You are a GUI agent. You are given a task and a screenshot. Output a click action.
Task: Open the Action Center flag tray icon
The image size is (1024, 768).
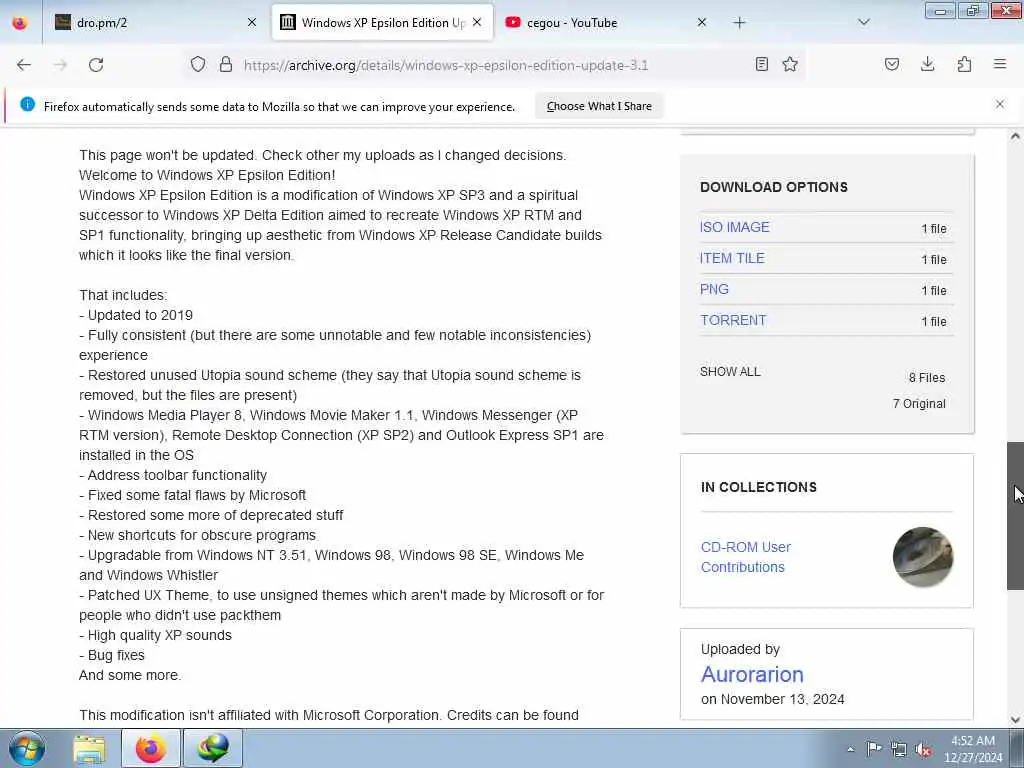point(874,749)
